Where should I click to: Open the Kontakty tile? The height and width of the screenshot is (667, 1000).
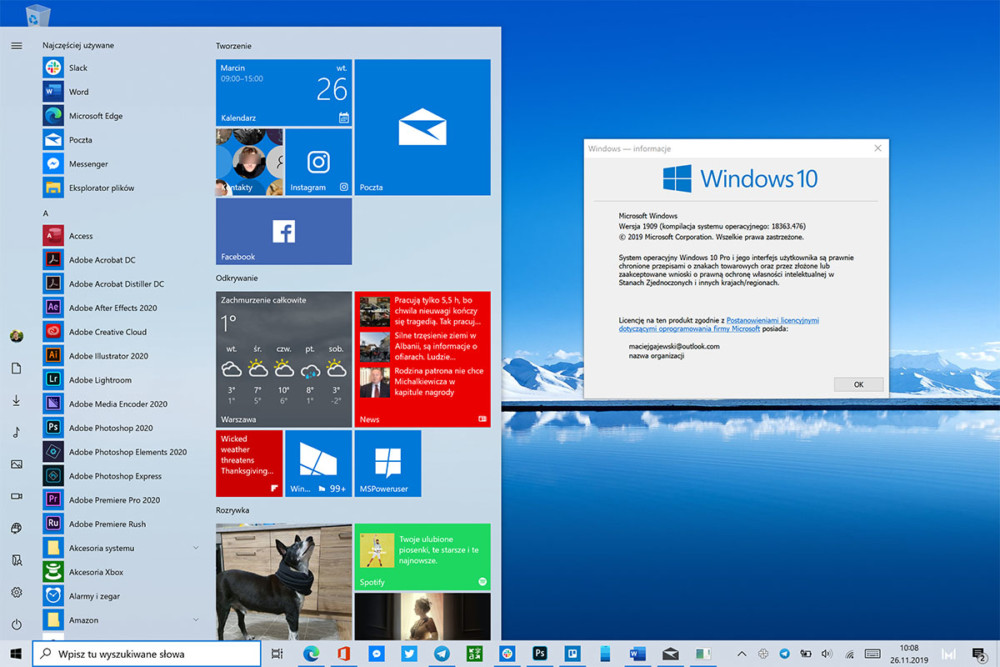(x=249, y=162)
